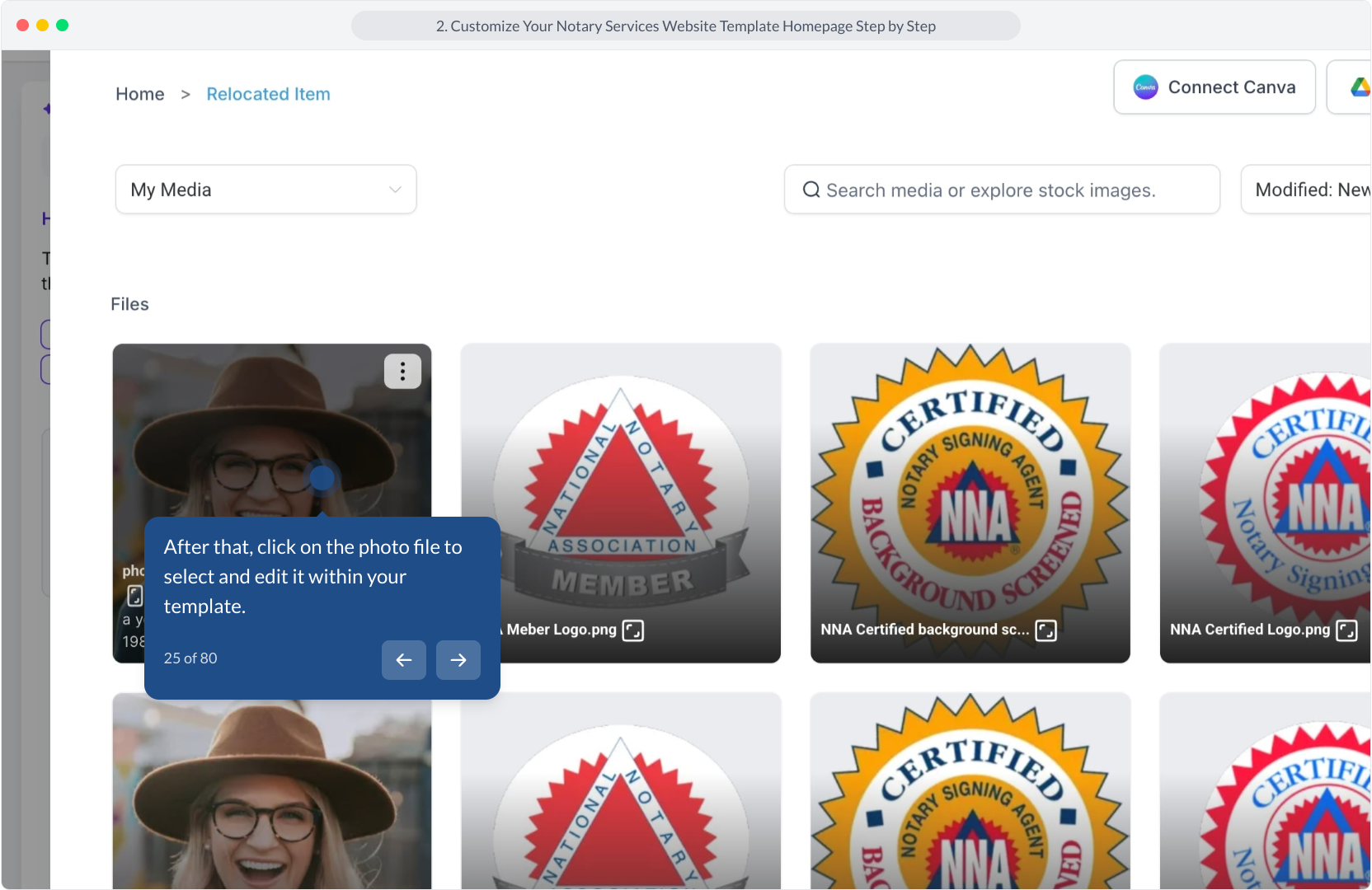Open the Modified sort dropdown

tap(1307, 190)
